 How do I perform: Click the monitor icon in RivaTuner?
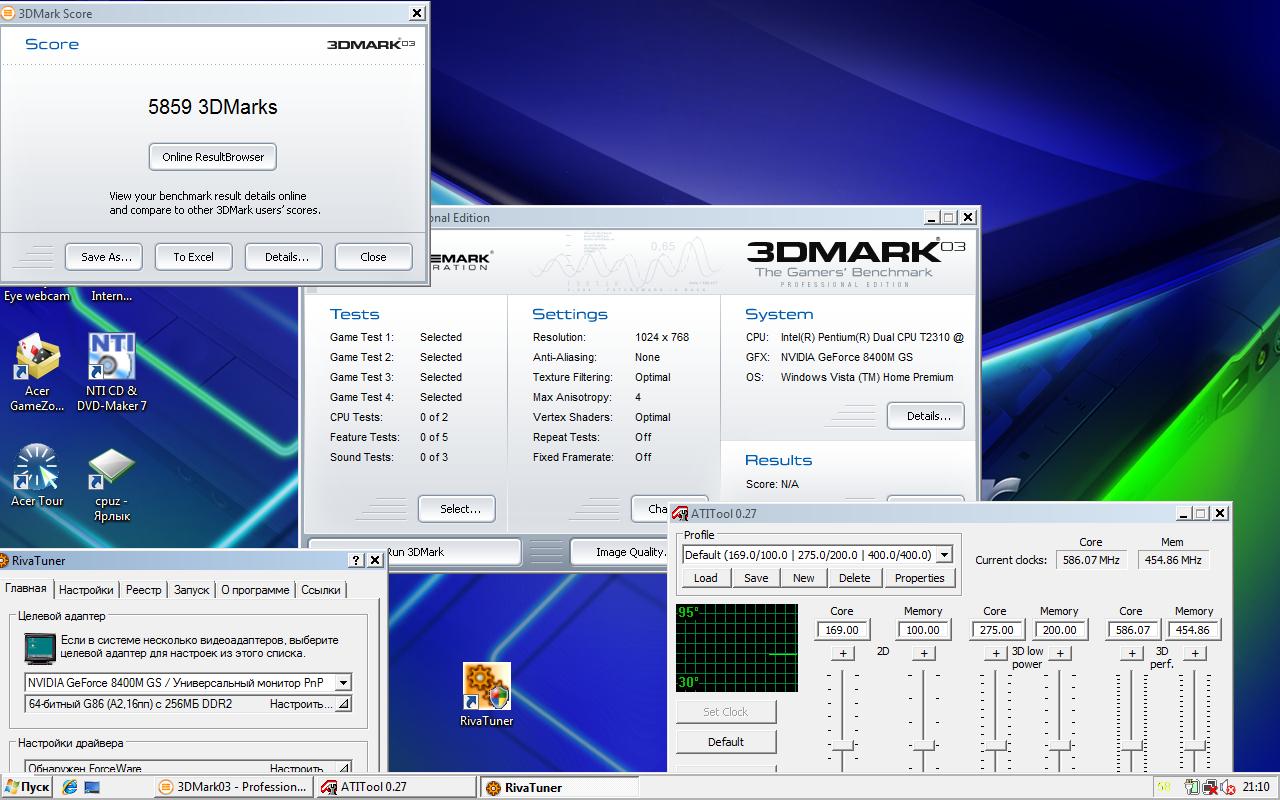click(x=41, y=647)
